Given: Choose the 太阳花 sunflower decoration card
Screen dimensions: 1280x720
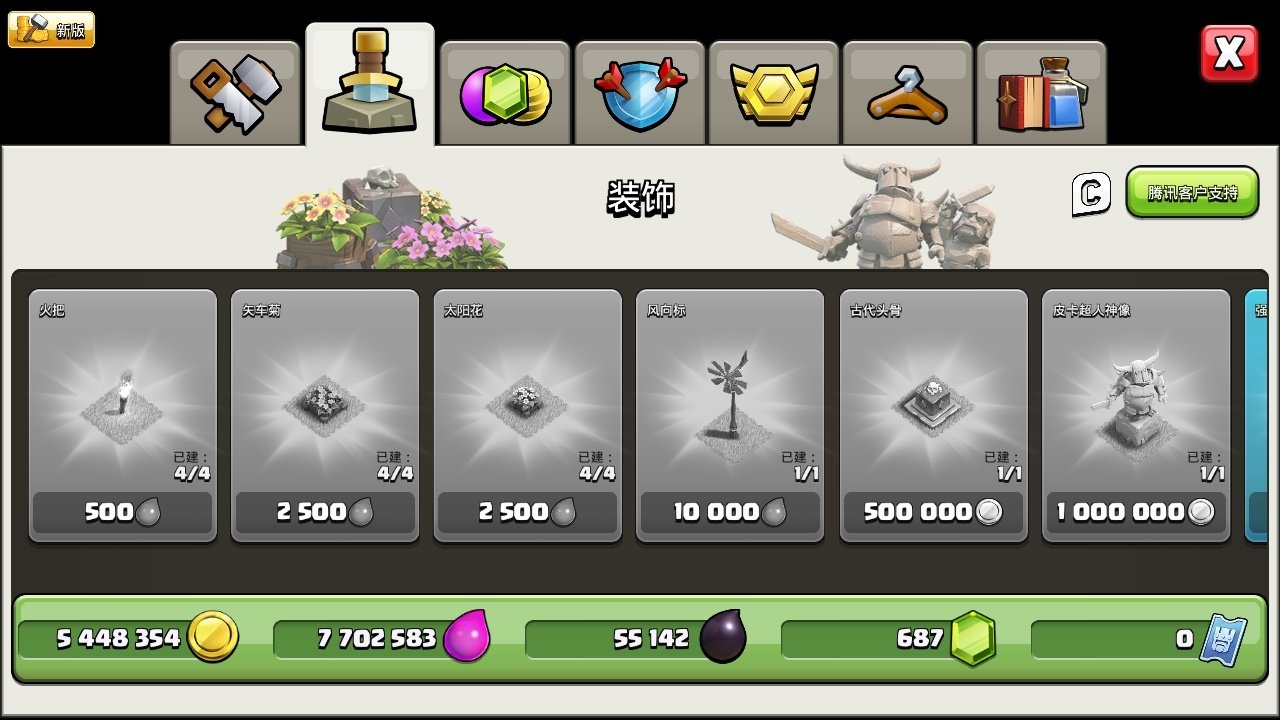Looking at the screenshot, I should pos(528,416).
